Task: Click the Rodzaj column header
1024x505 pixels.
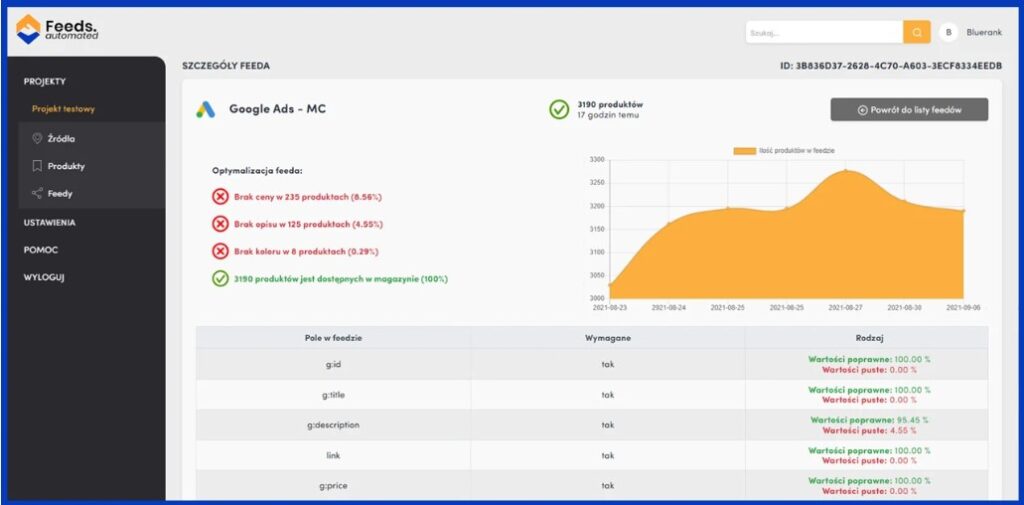Action: [869, 338]
